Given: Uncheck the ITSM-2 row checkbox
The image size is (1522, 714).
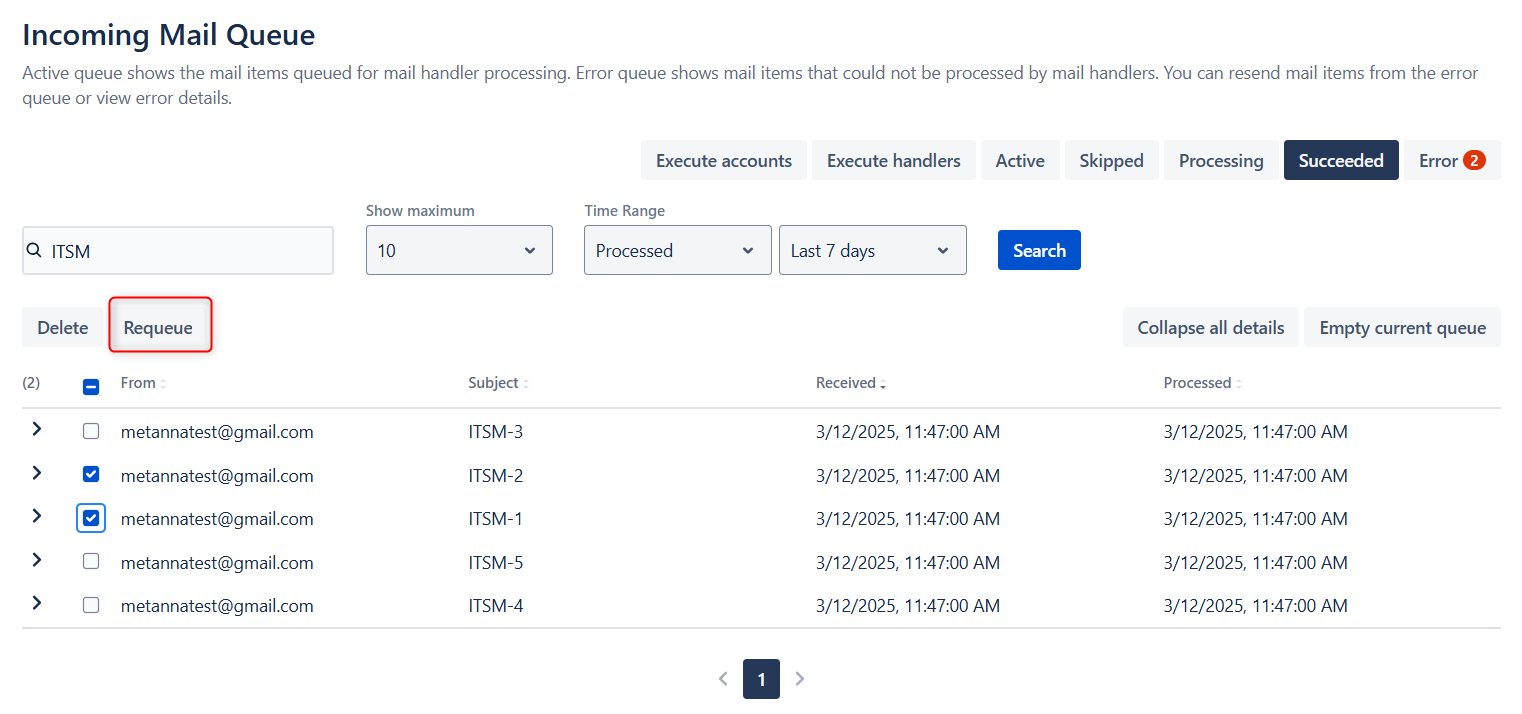Looking at the screenshot, I should coord(91,475).
